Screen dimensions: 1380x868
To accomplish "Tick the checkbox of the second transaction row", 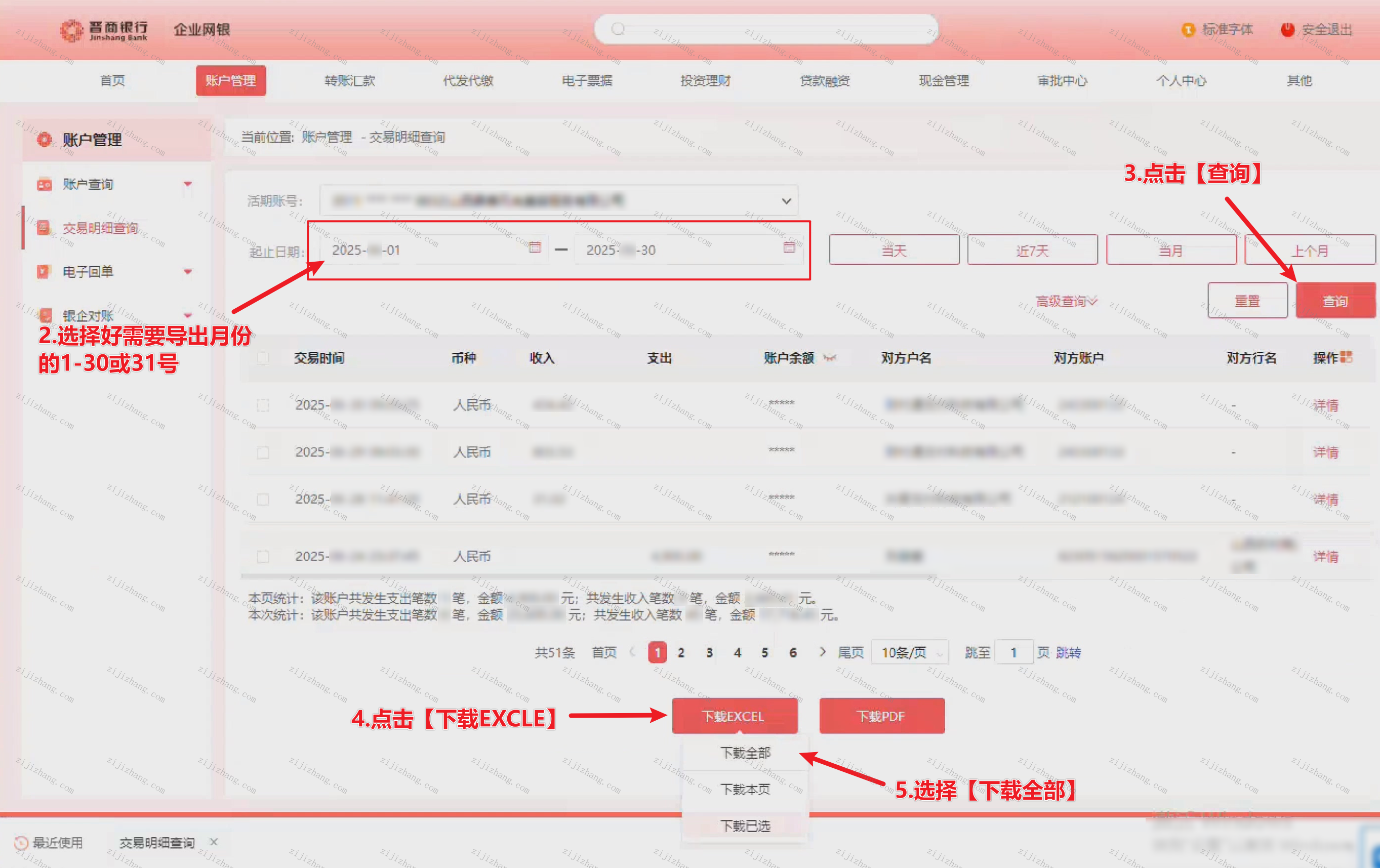I will (263, 452).
